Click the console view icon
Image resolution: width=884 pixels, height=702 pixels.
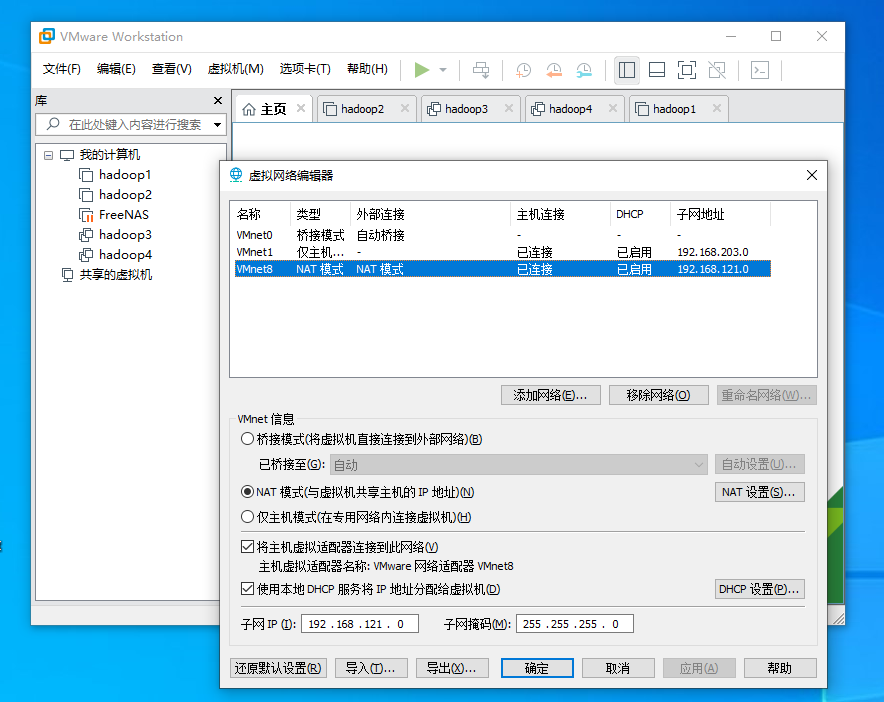[x=760, y=70]
